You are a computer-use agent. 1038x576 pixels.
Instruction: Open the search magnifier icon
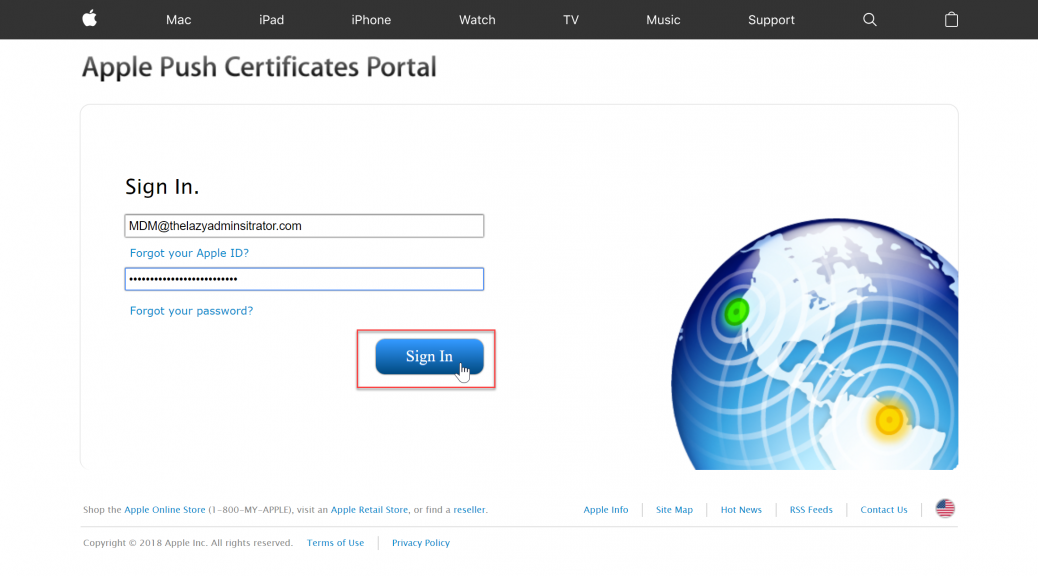click(x=870, y=20)
